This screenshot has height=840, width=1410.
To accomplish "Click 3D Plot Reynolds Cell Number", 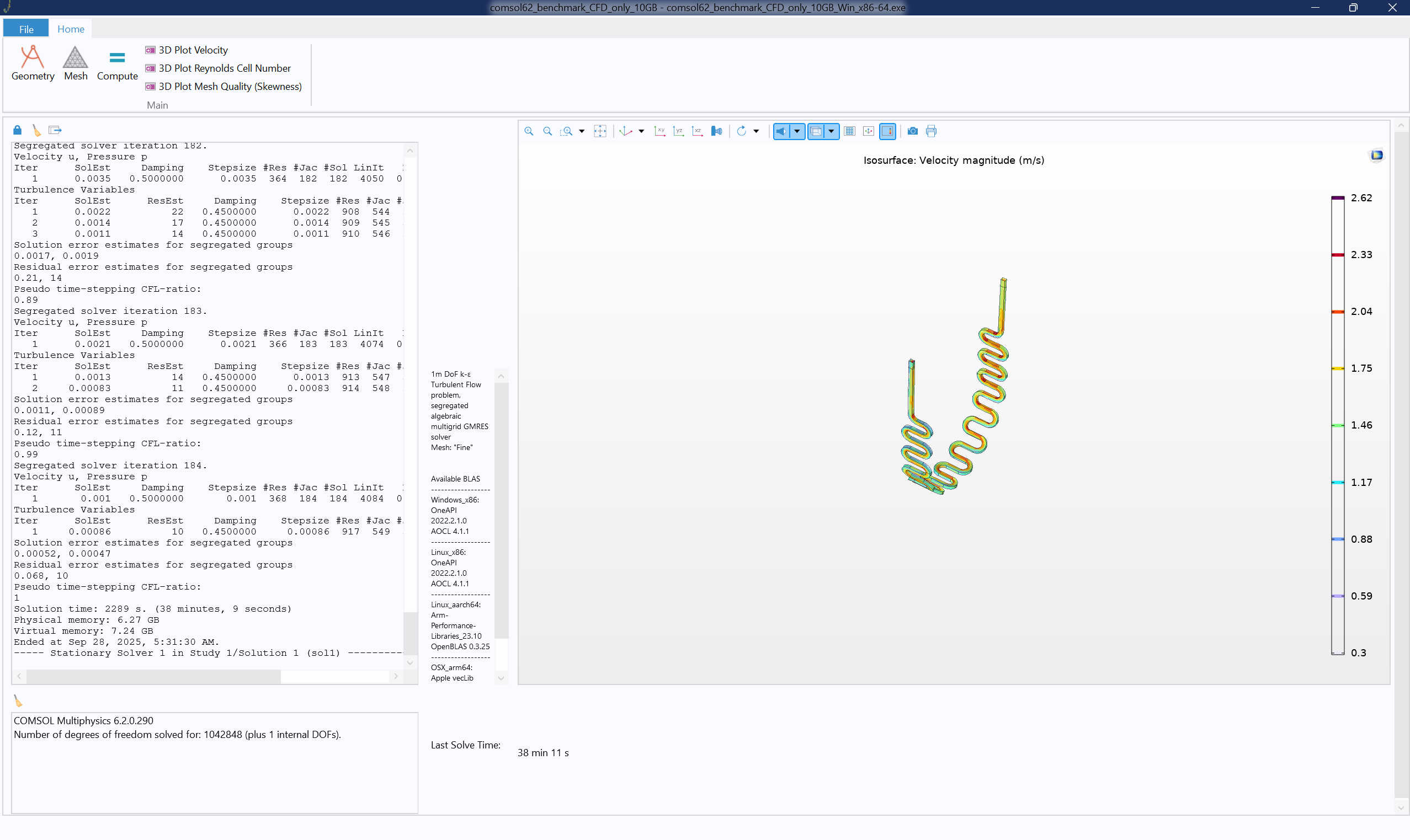I will (x=224, y=68).
